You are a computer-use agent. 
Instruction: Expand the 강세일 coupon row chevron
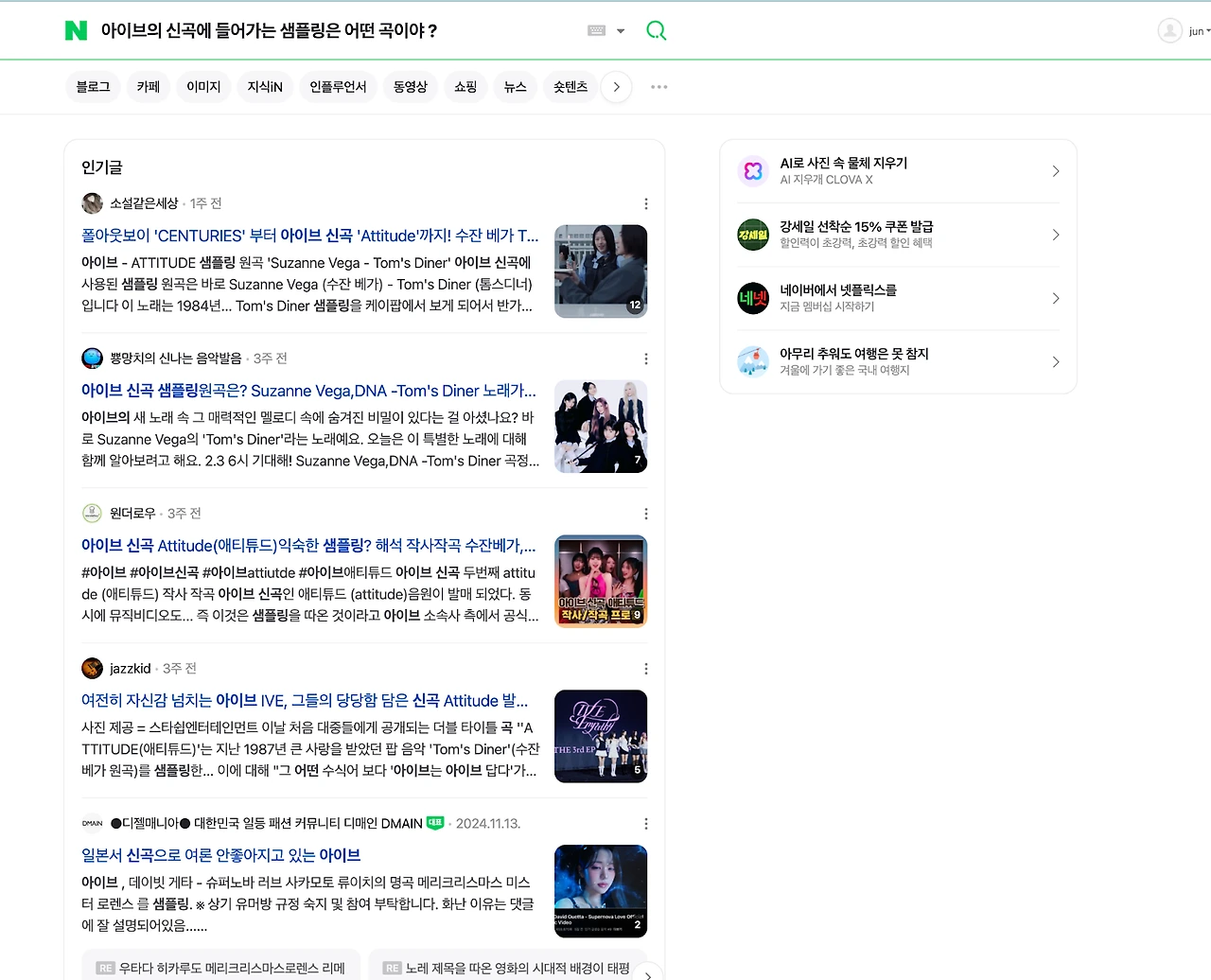(1056, 235)
